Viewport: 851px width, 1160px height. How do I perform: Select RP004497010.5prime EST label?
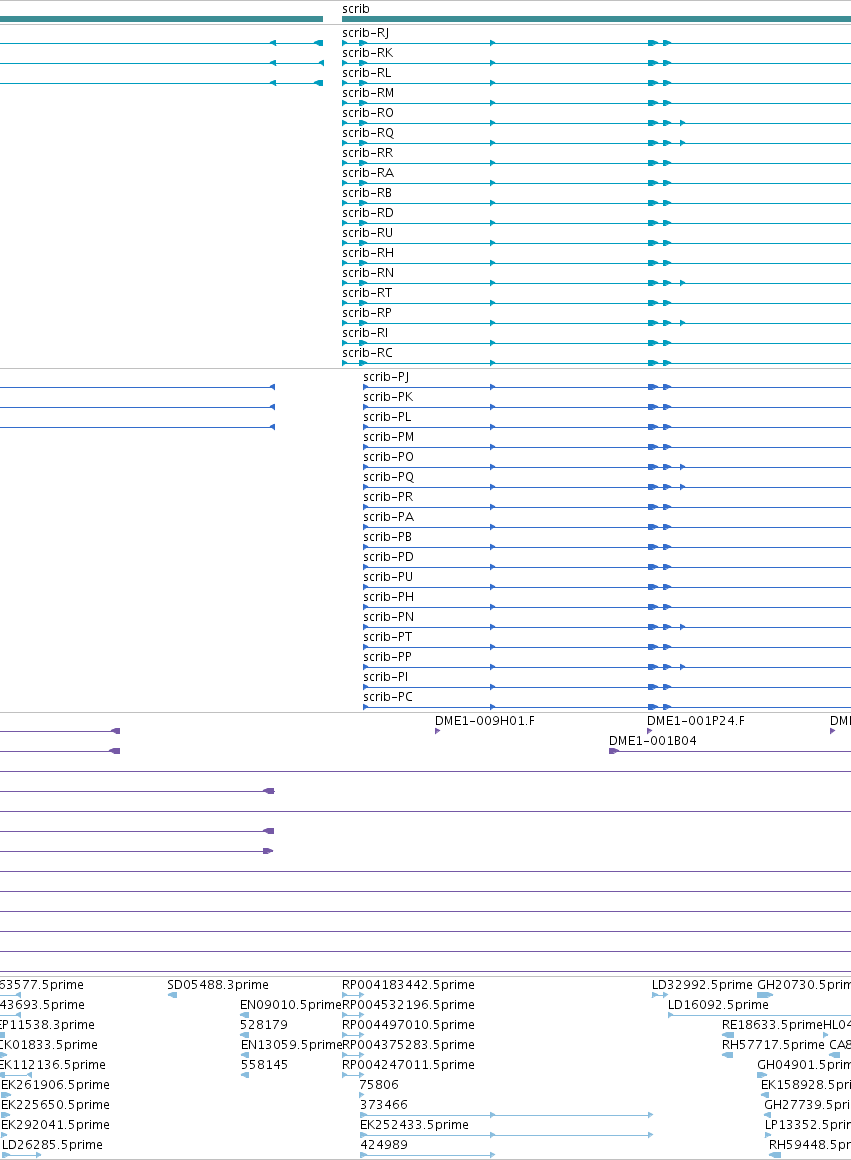408,1025
